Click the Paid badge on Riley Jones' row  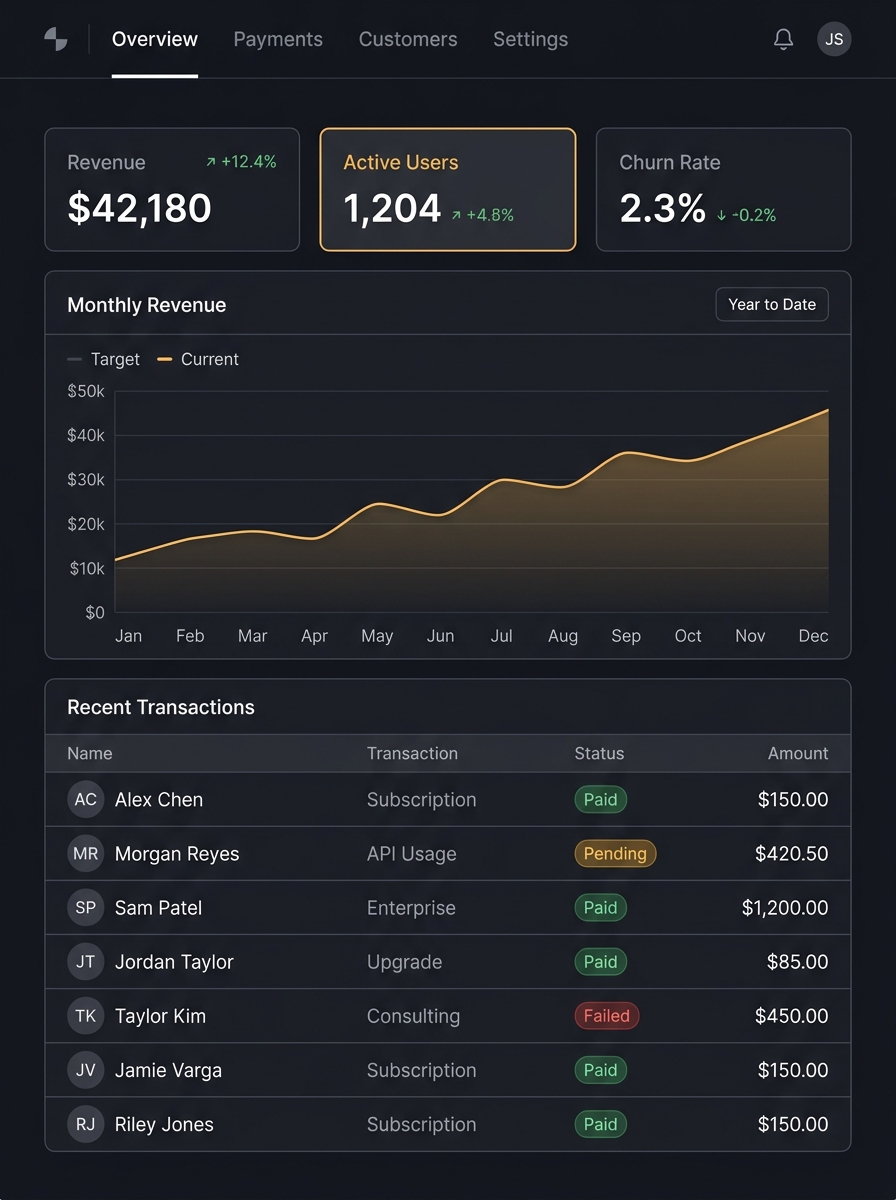tap(600, 1123)
